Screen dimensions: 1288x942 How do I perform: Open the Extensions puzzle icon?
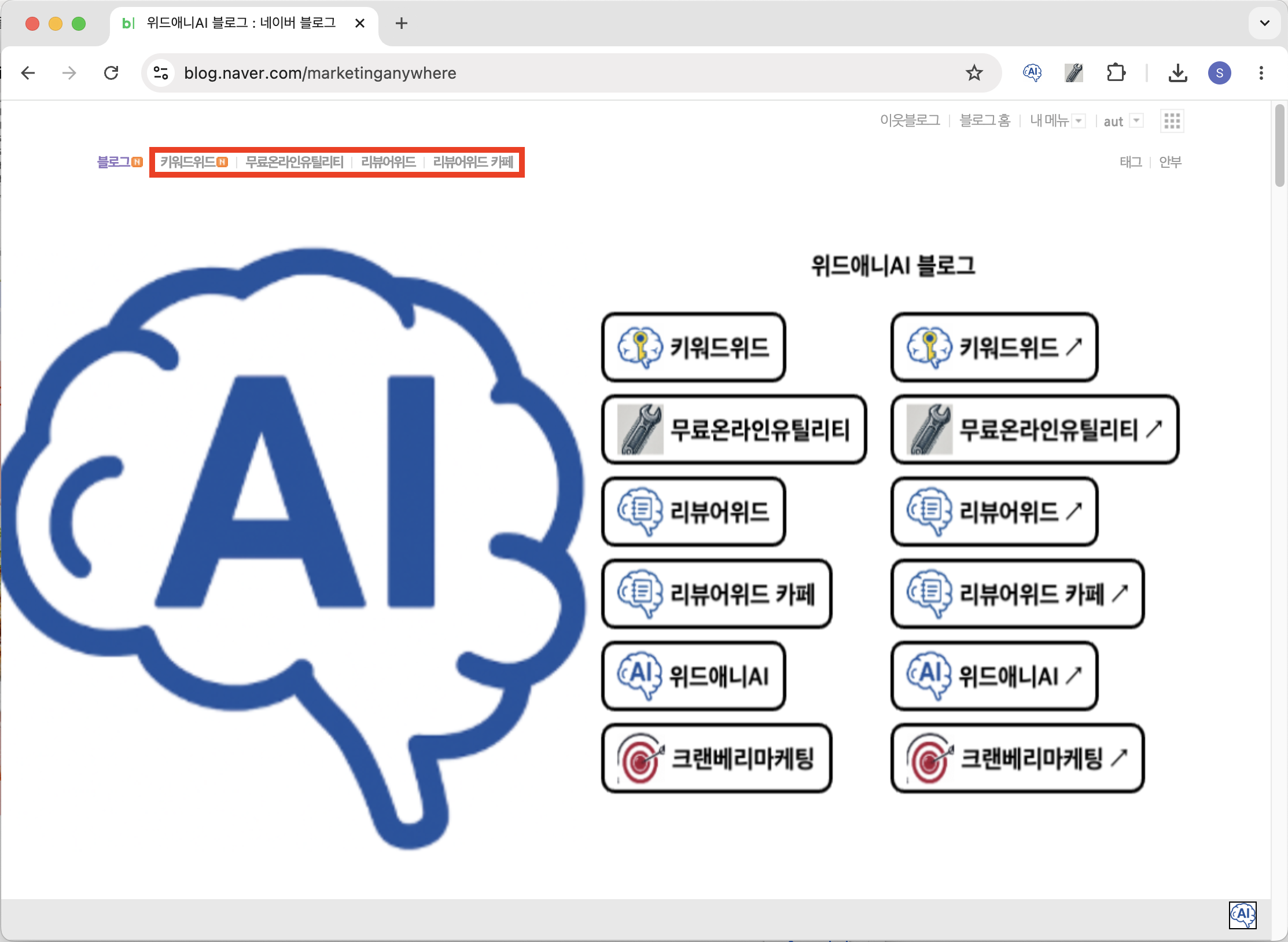point(1116,73)
